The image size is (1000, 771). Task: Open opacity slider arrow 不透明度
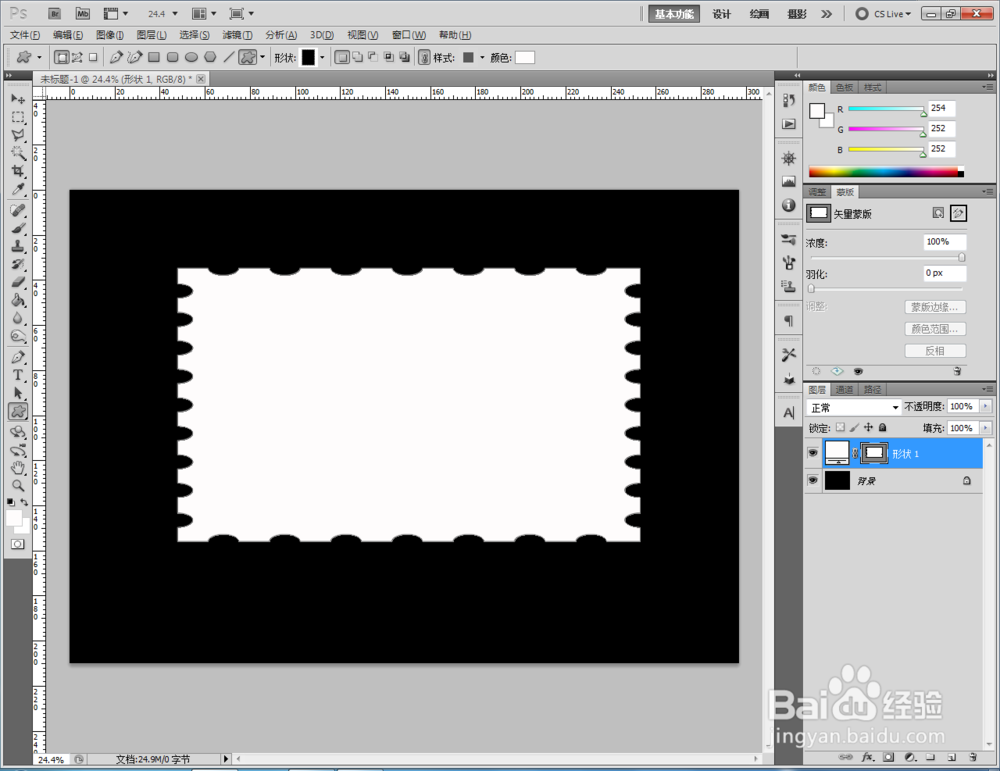tap(985, 406)
